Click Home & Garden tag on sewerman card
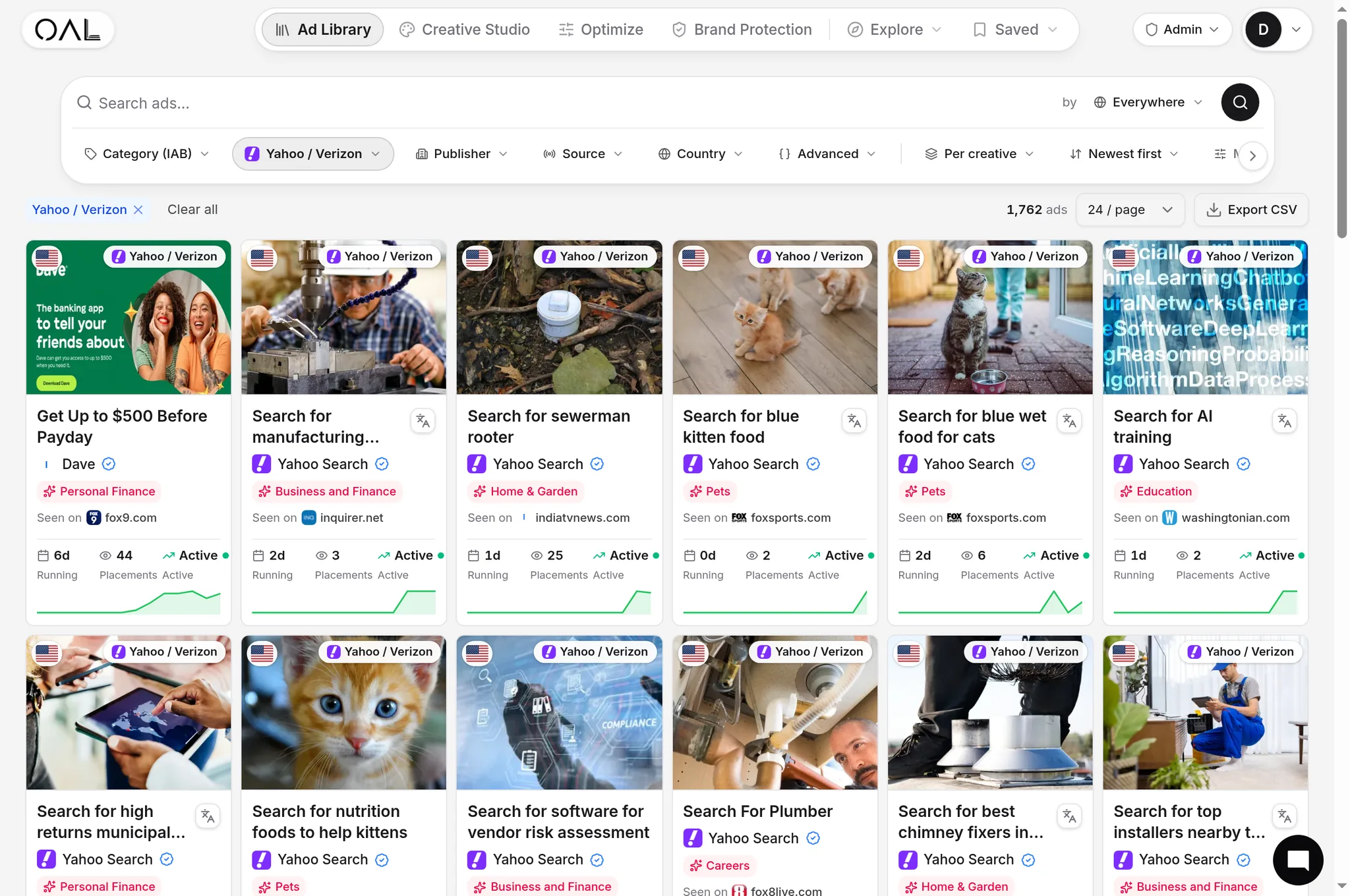This screenshot has width=1350, height=896. tap(526, 491)
